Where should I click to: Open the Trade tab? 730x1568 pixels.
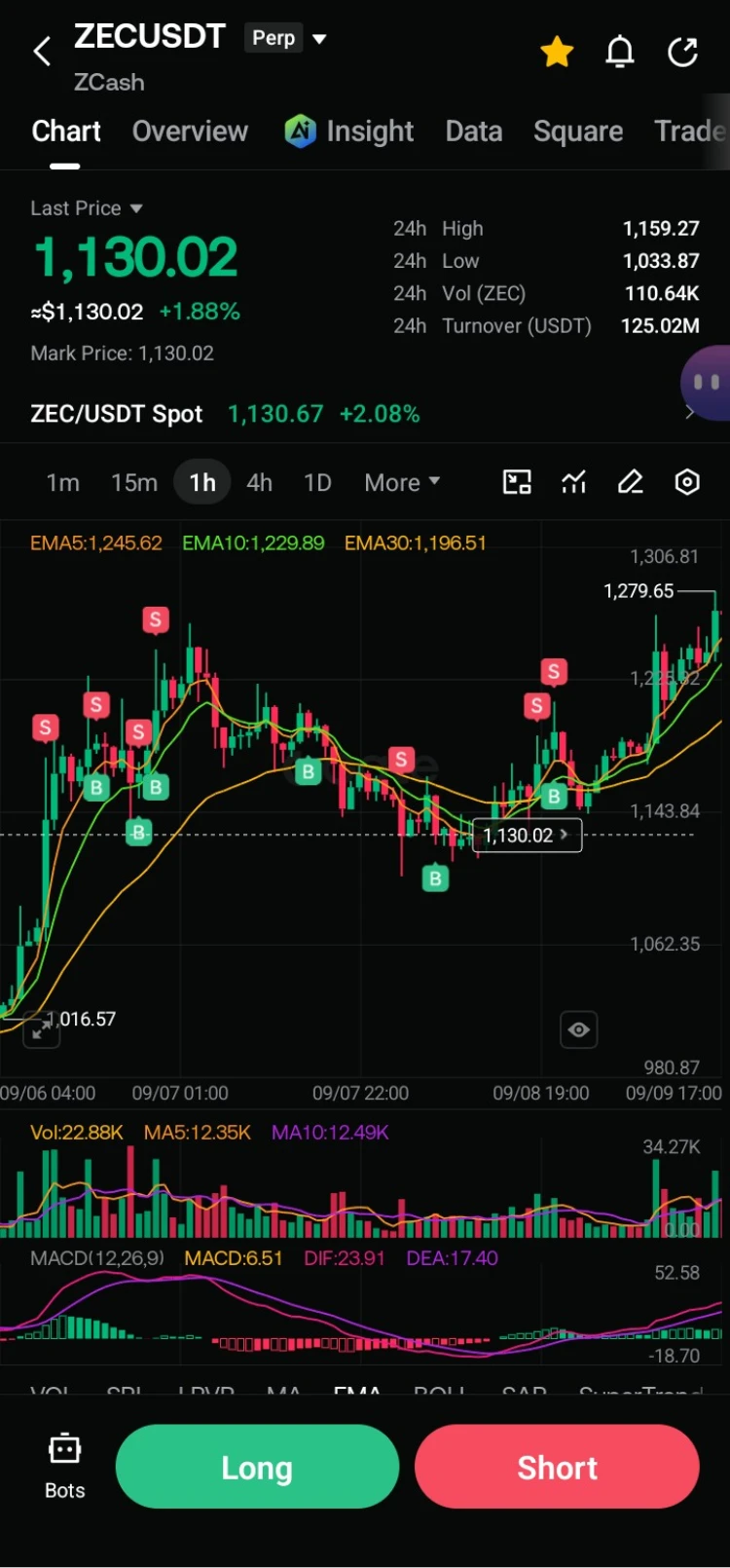(691, 131)
